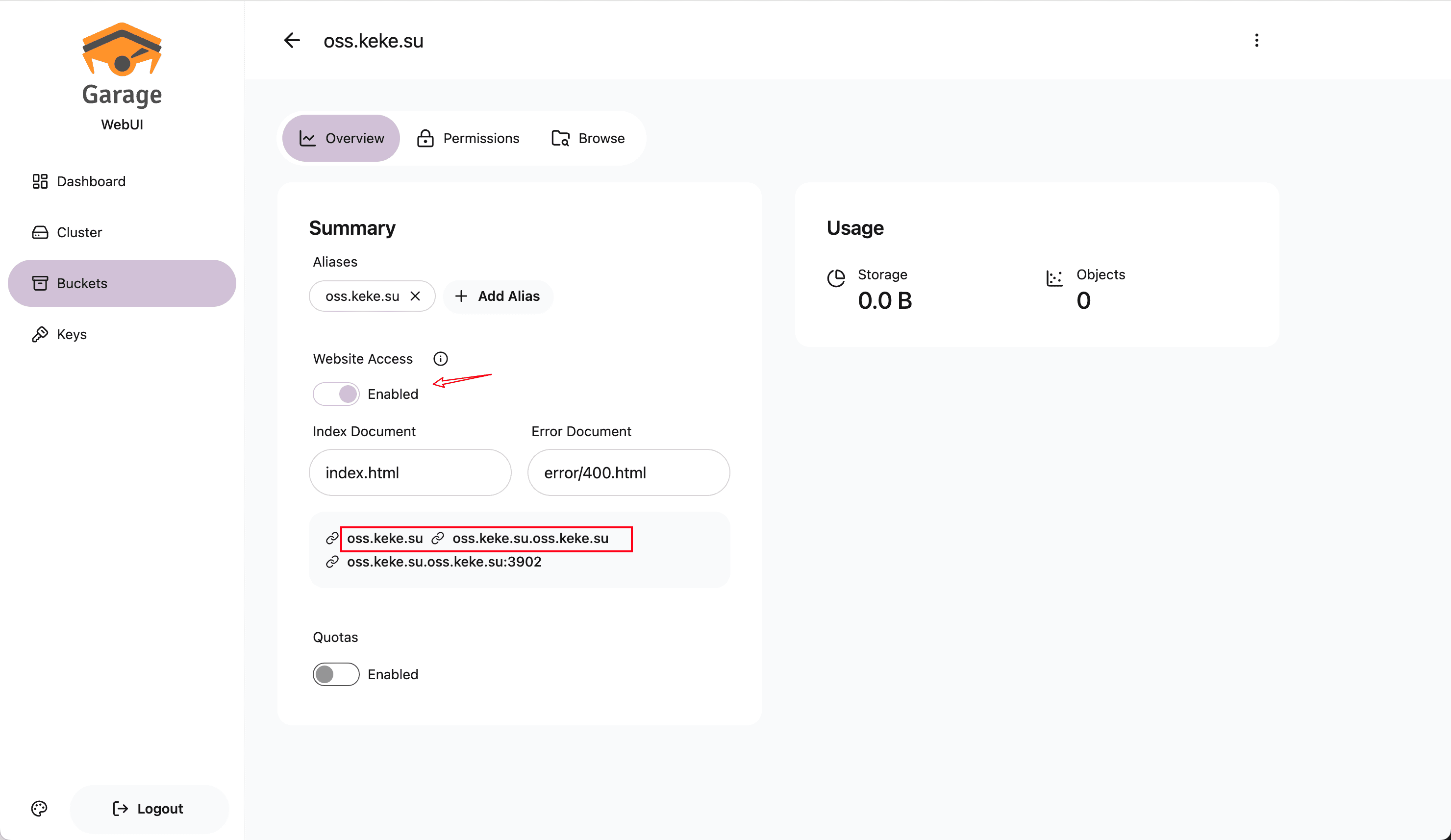This screenshot has height=840, width=1451.
Task: Click the Logout button
Action: pos(149,808)
